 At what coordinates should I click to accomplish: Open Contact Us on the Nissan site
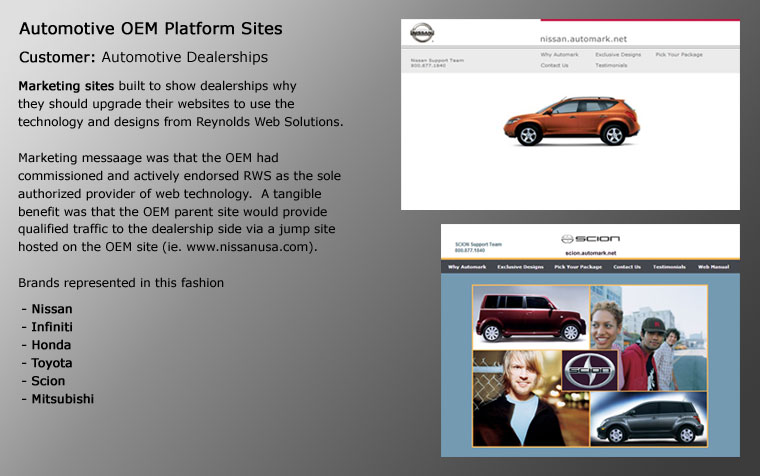554,65
